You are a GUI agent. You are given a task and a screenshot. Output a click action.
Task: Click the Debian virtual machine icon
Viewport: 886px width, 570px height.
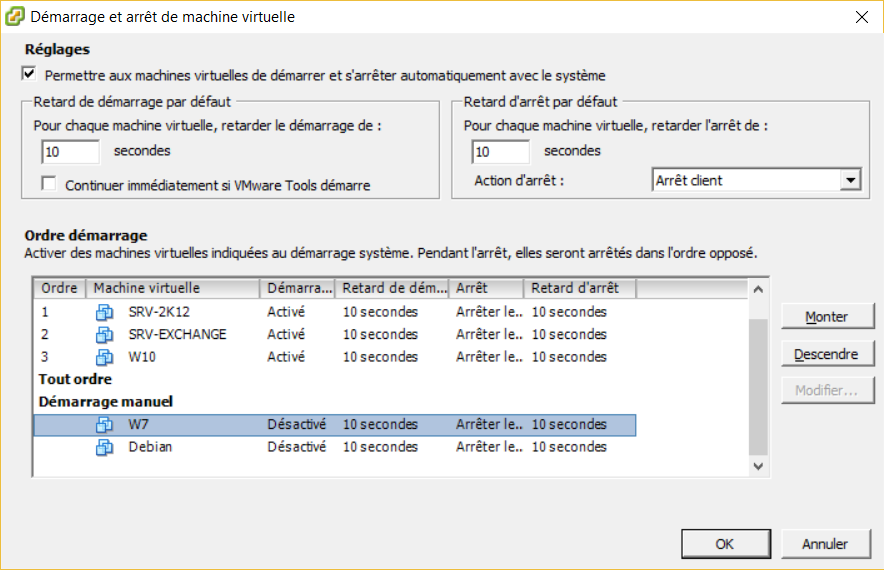pos(104,447)
